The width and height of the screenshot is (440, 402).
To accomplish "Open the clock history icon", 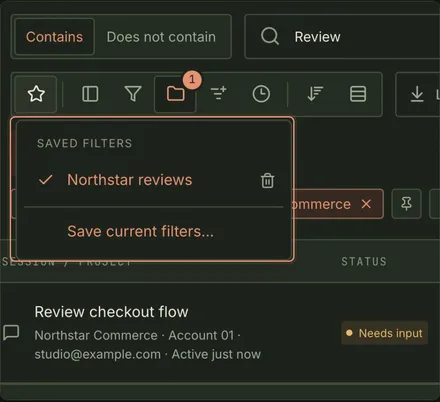I will (261, 94).
